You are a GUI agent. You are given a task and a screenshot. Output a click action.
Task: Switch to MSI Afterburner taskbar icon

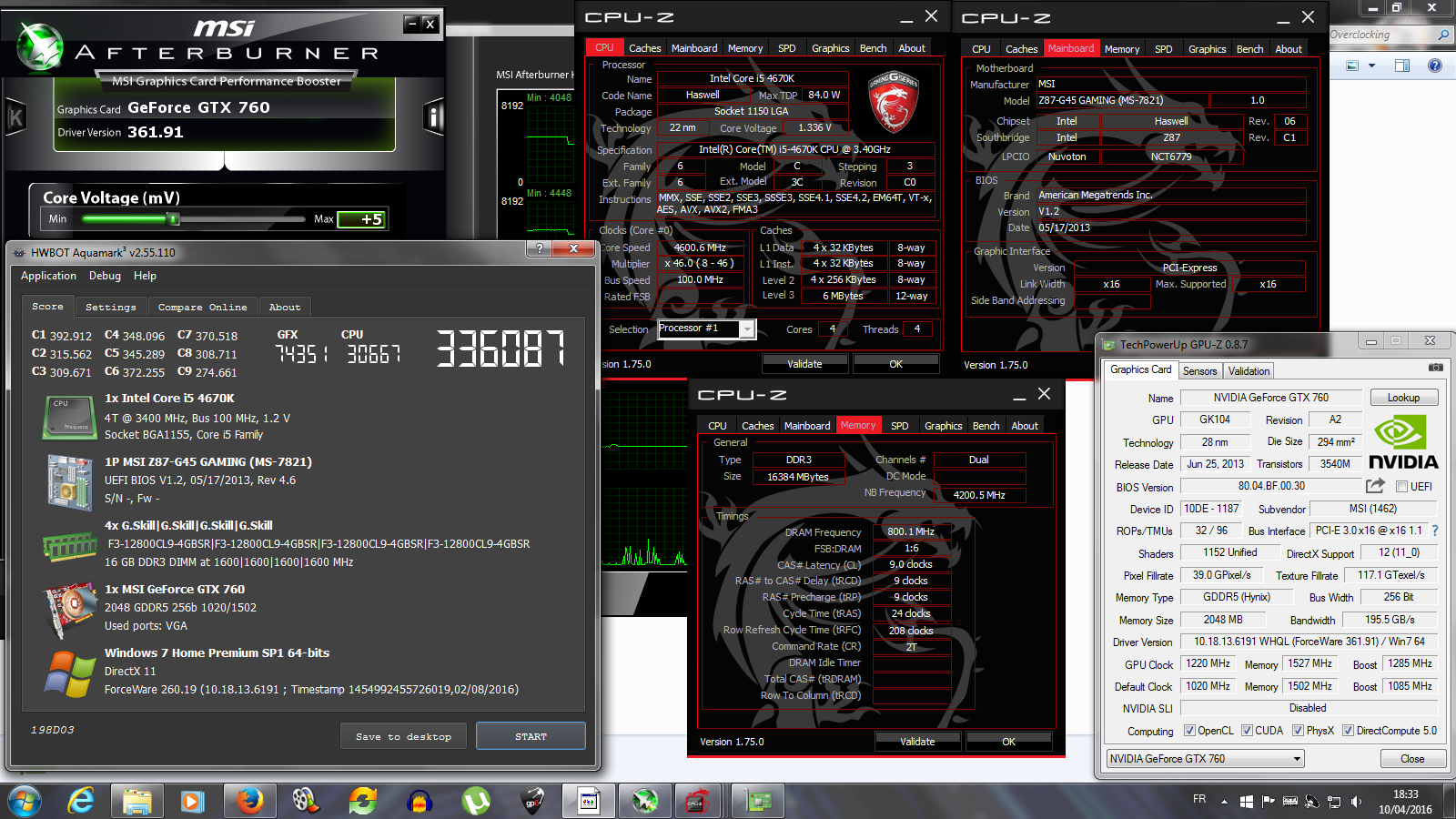[x=645, y=802]
